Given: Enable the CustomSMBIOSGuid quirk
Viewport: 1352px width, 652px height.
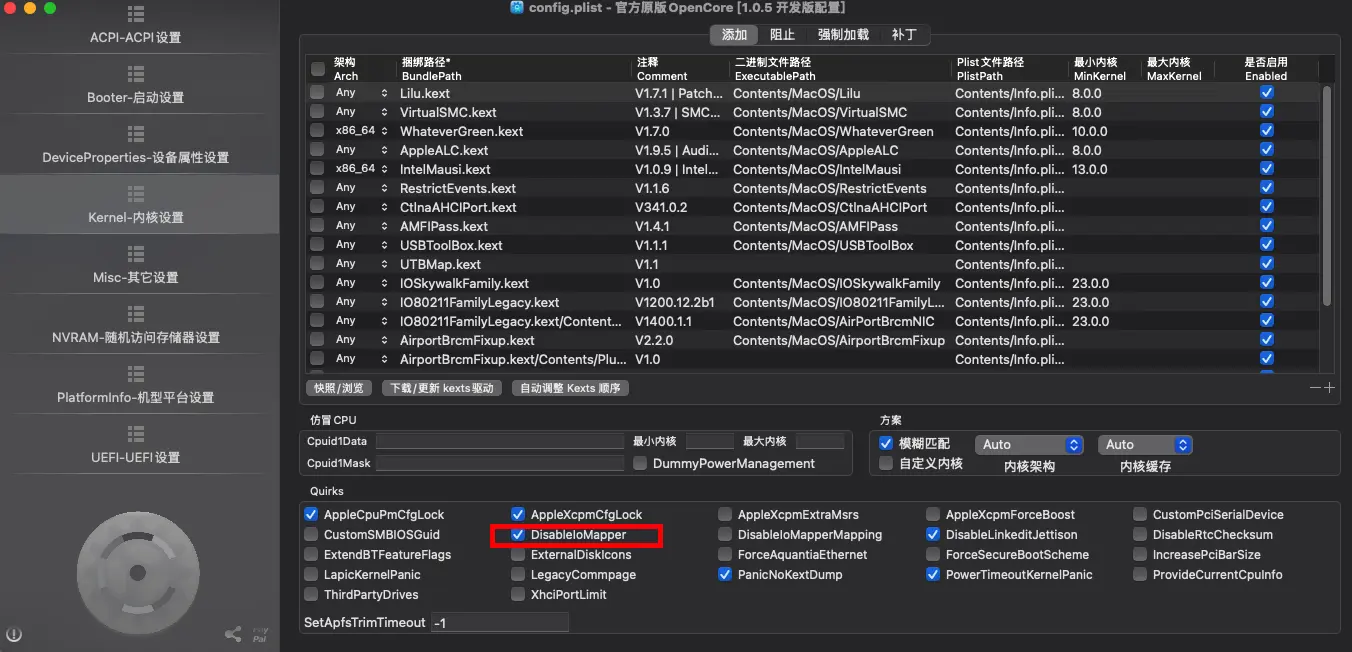Looking at the screenshot, I should tap(311, 535).
